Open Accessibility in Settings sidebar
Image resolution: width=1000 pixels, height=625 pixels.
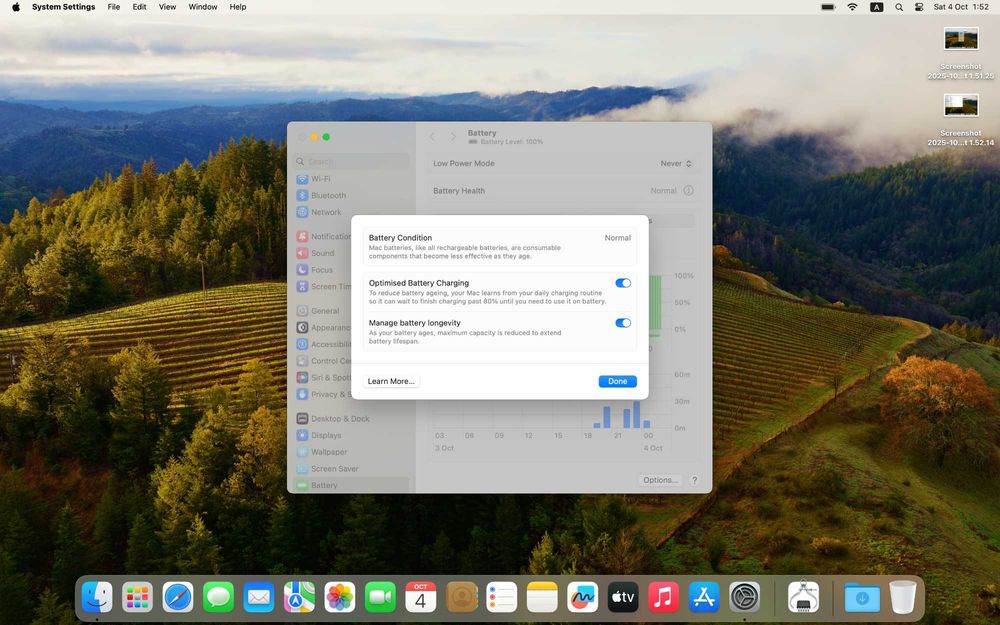click(323, 344)
